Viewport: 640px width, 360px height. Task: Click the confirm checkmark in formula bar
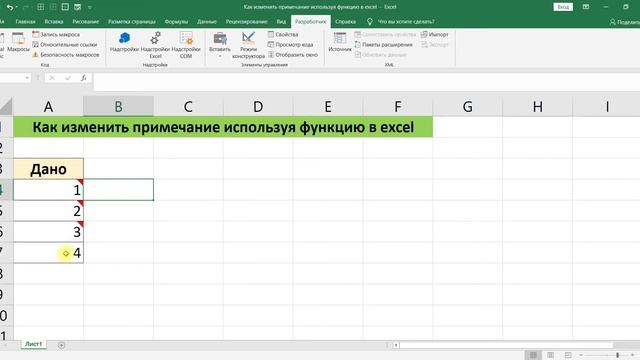68,78
